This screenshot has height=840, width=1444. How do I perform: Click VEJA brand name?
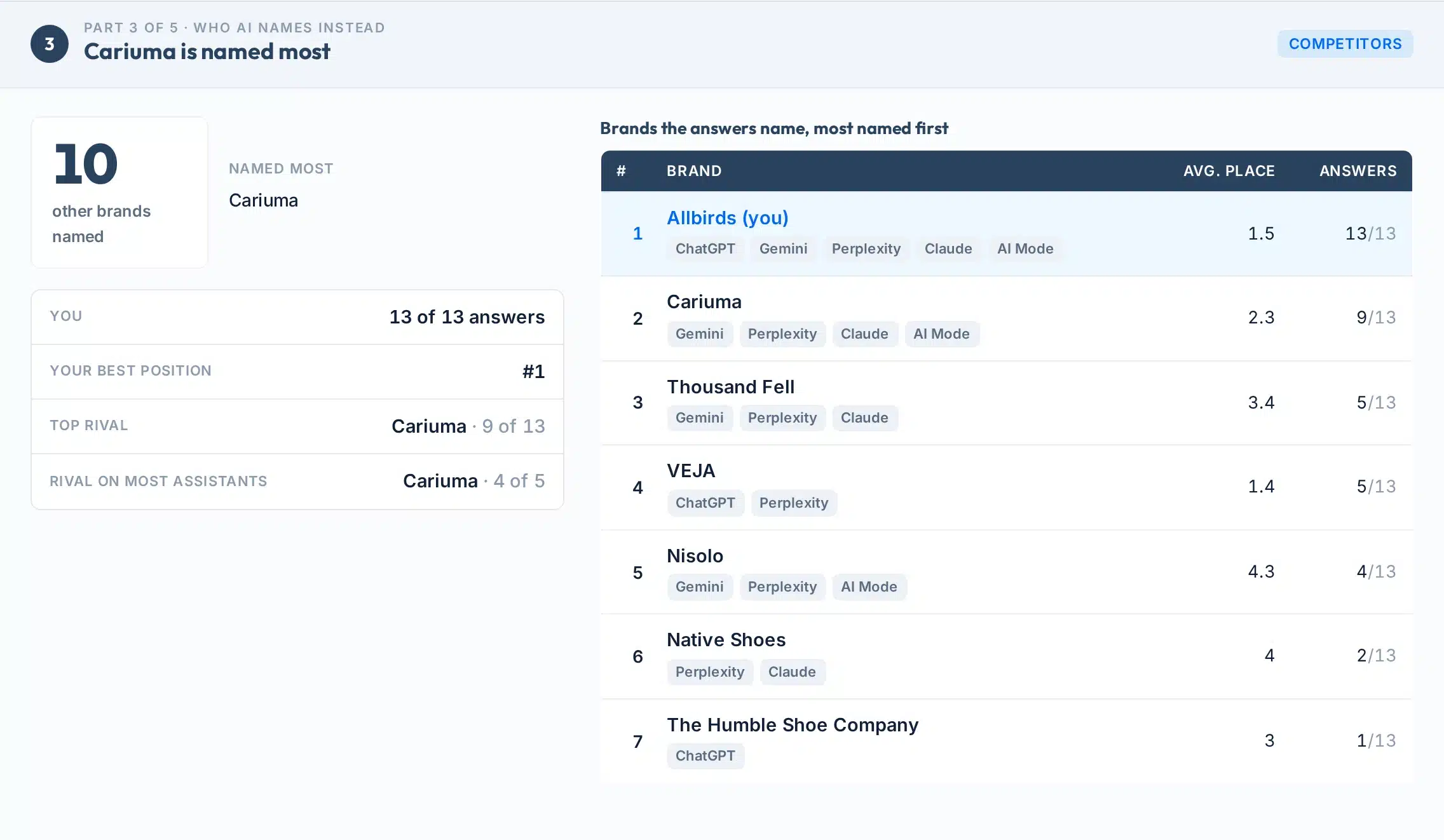tap(691, 471)
